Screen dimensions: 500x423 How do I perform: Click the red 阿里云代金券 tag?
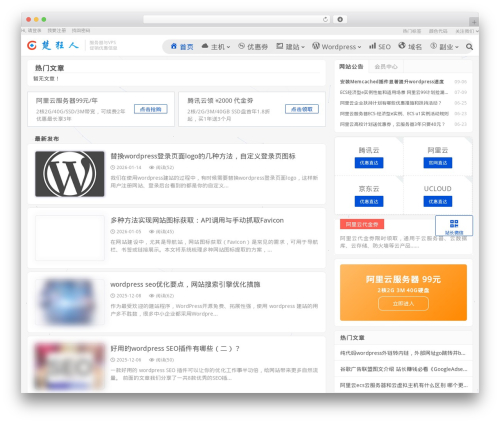pyautogui.click(x=362, y=224)
